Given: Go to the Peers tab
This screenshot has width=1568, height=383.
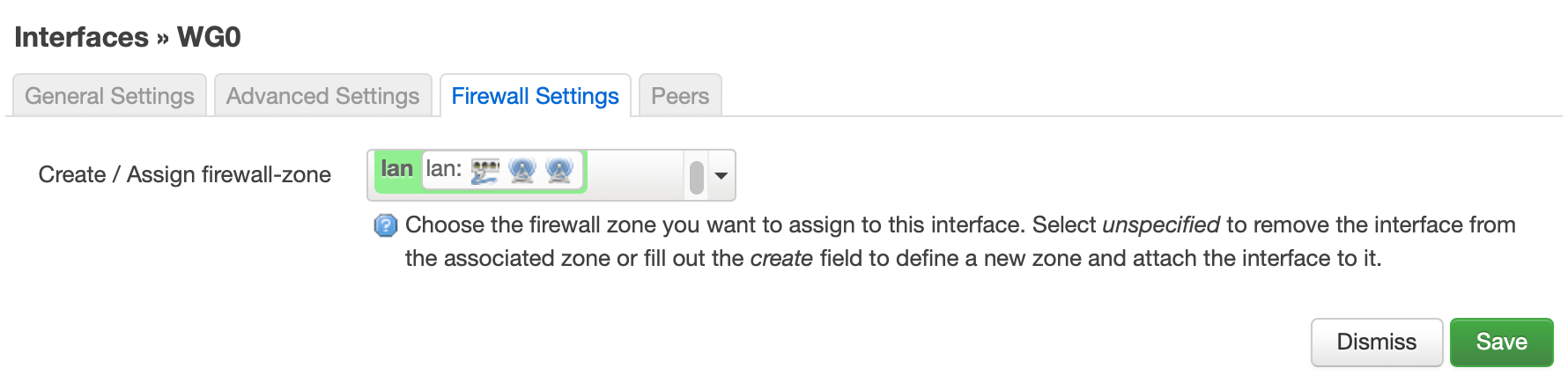Looking at the screenshot, I should [680, 95].
